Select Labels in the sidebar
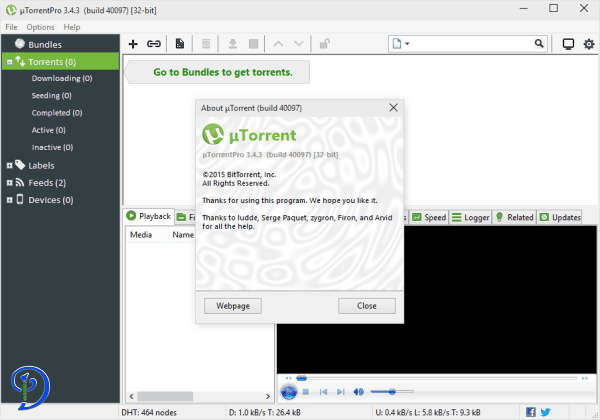Viewport: 600px width, 420px height. pyautogui.click(x=41, y=166)
